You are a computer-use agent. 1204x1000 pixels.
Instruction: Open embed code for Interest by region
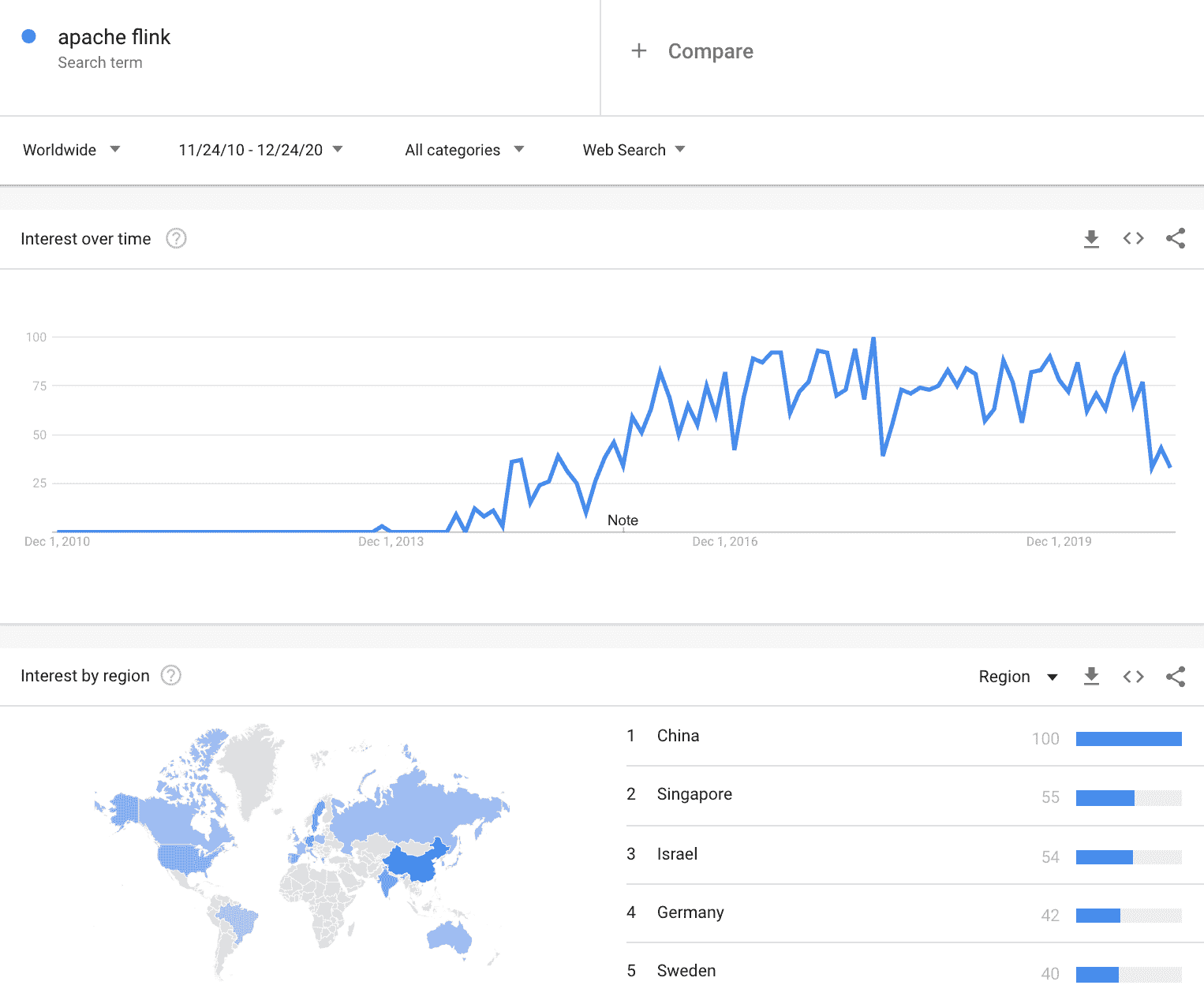click(1133, 676)
